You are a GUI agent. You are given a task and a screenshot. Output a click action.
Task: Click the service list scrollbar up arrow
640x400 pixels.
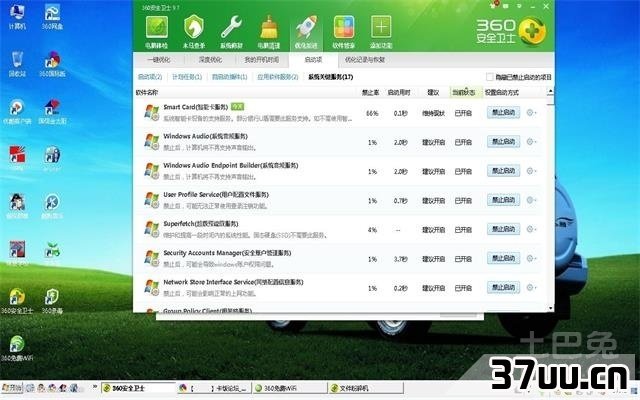point(550,91)
